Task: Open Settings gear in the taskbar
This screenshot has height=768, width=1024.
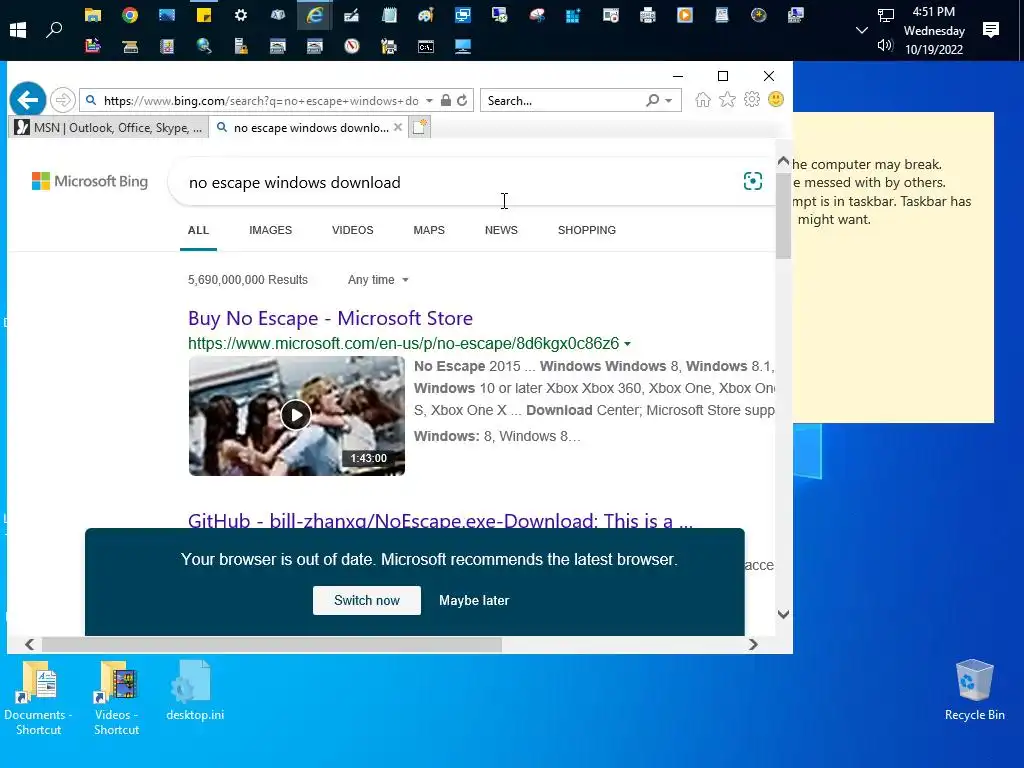Action: pos(240,15)
